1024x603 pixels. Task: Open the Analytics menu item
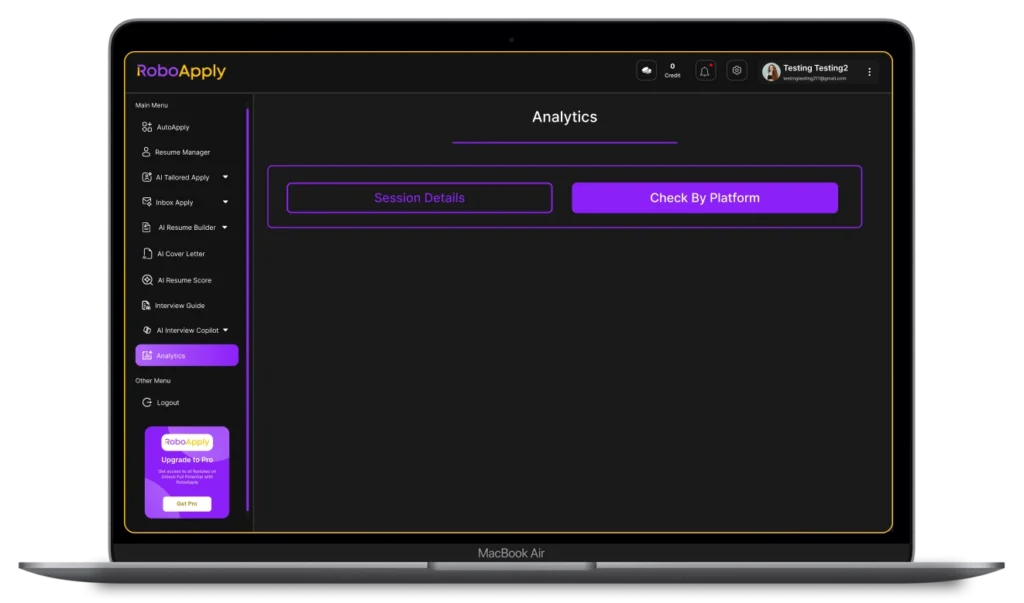[186, 355]
